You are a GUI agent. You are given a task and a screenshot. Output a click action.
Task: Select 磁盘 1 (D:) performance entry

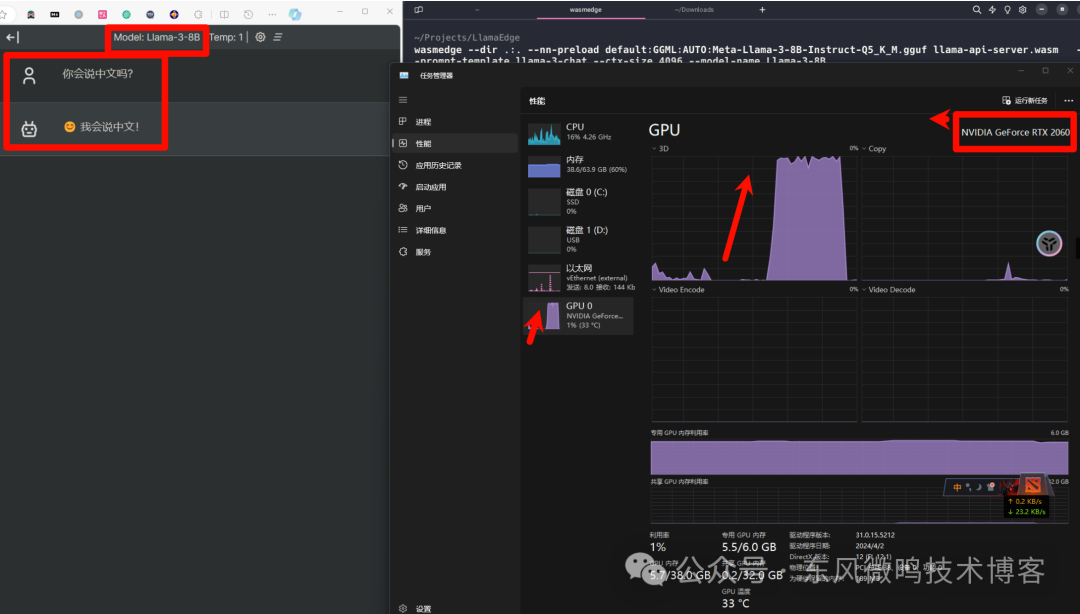click(579, 239)
